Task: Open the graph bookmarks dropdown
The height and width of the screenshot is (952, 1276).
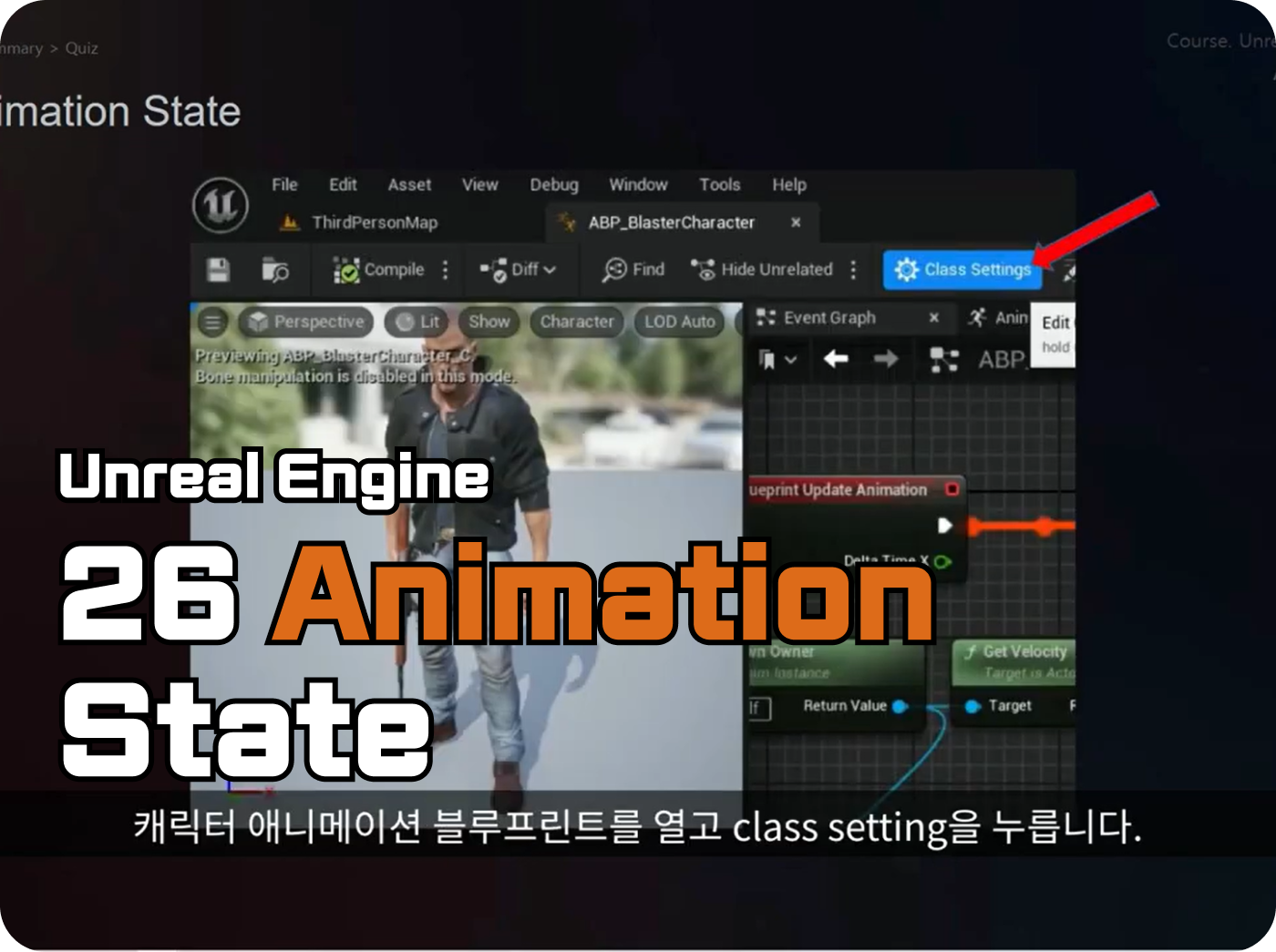Action: pos(777,360)
